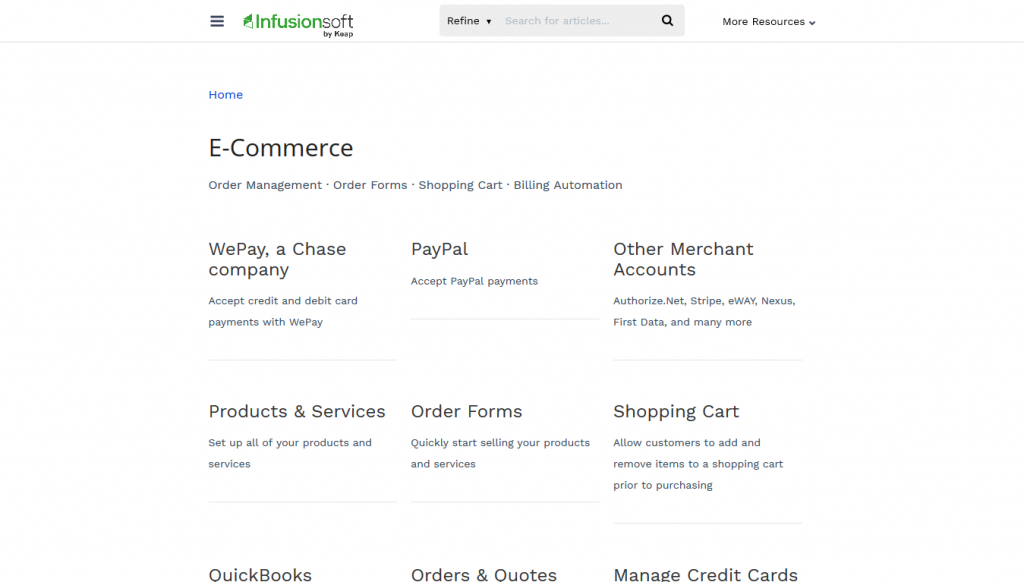Click 'Accept PayPal payments' description
This screenshot has width=1024, height=582.
coord(474,282)
